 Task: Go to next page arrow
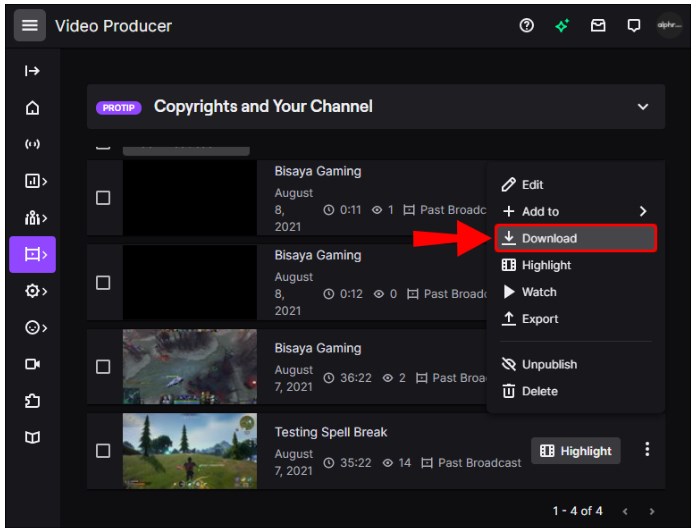point(652,512)
